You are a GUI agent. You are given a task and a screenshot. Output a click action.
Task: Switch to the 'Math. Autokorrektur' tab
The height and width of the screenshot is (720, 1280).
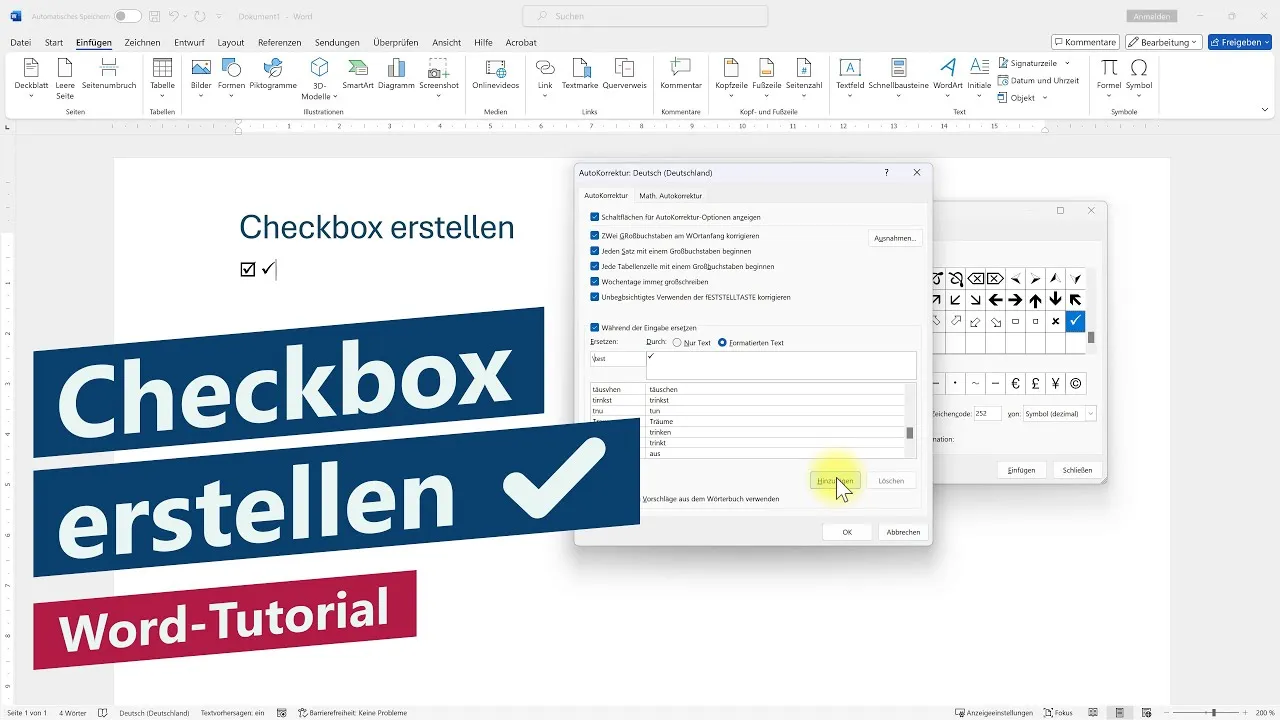[x=670, y=195]
